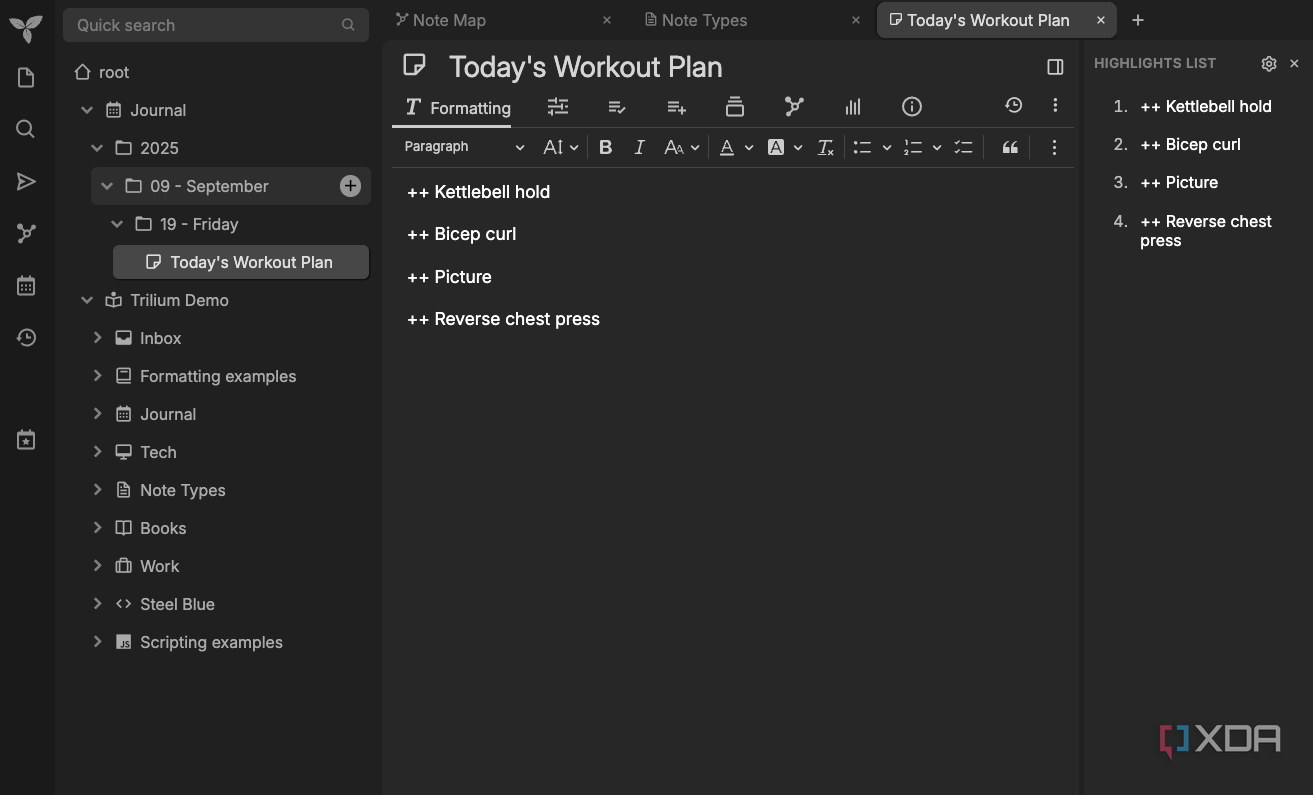This screenshot has width=1313, height=795.
Task: Open the calendar sidebar icon
Action: point(26,286)
